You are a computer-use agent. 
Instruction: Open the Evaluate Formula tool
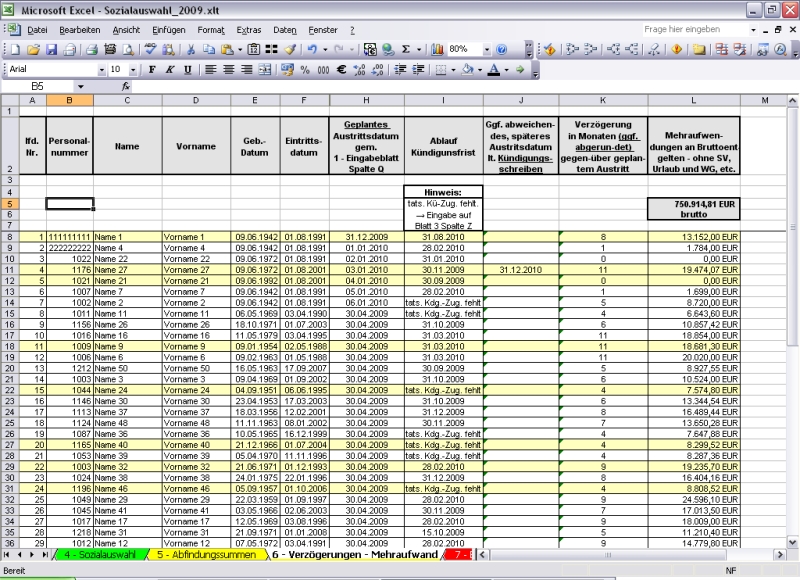tap(780, 49)
